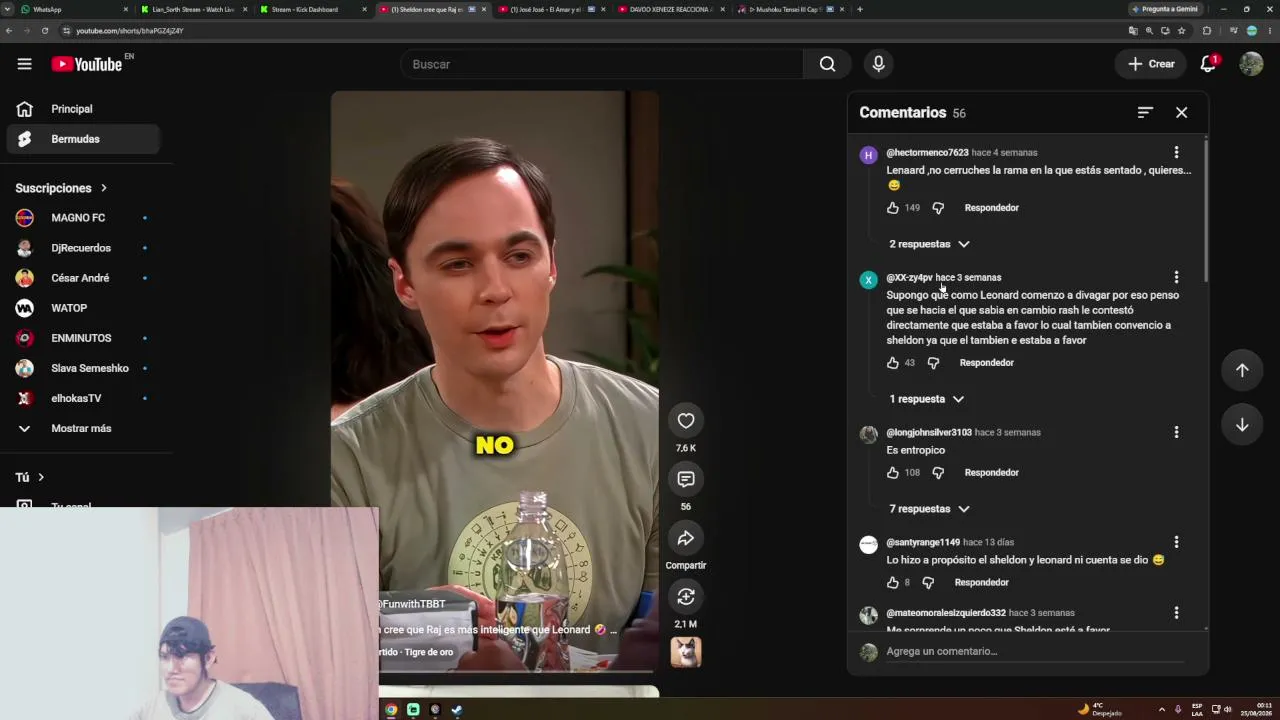Dislike the comment by @XX-zy4pv

pyautogui.click(x=933, y=363)
